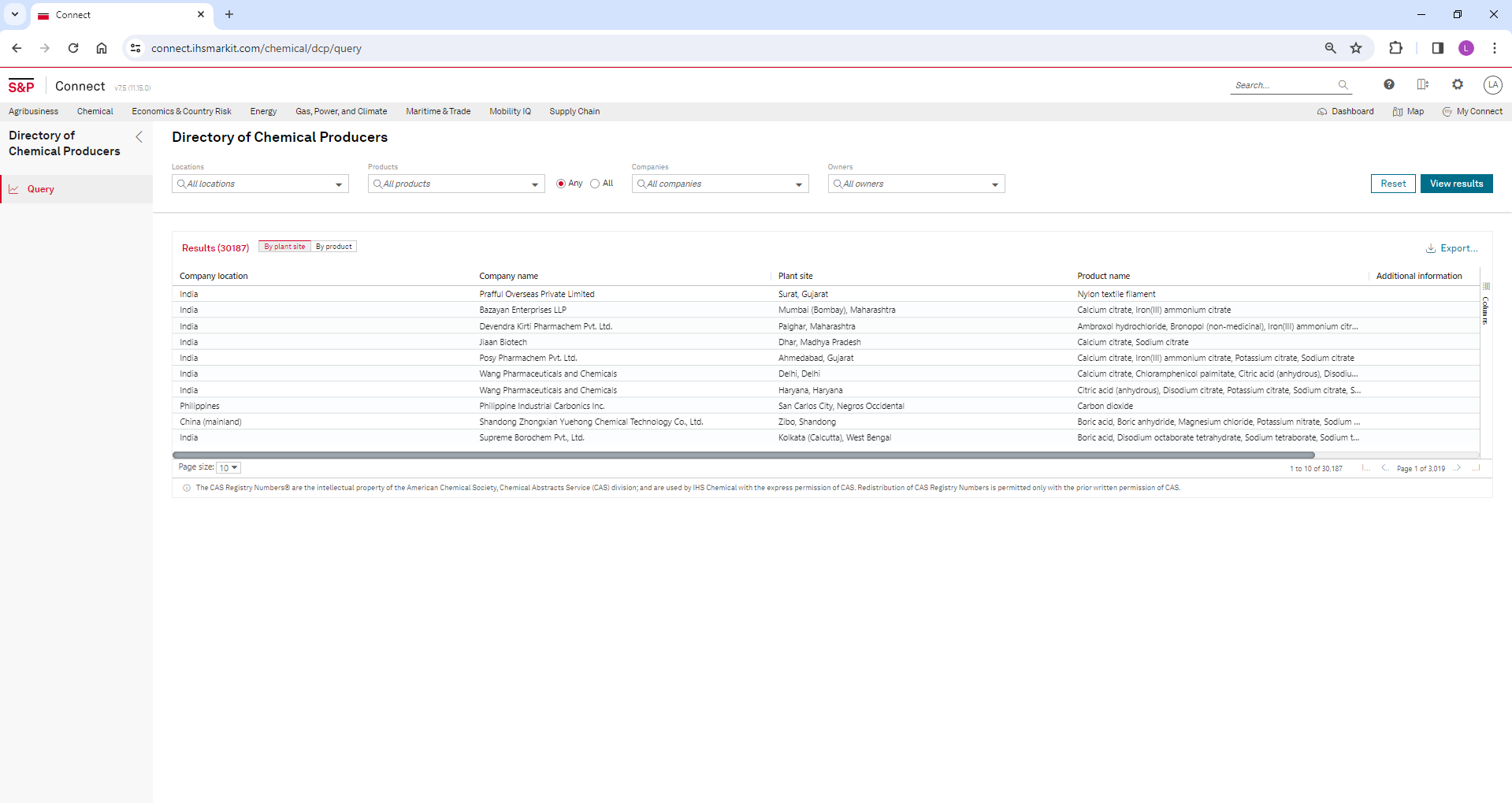The height and width of the screenshot is (803, 1512).
Task: Focus the Connect Search input field
Action: tap(1284, 85)
